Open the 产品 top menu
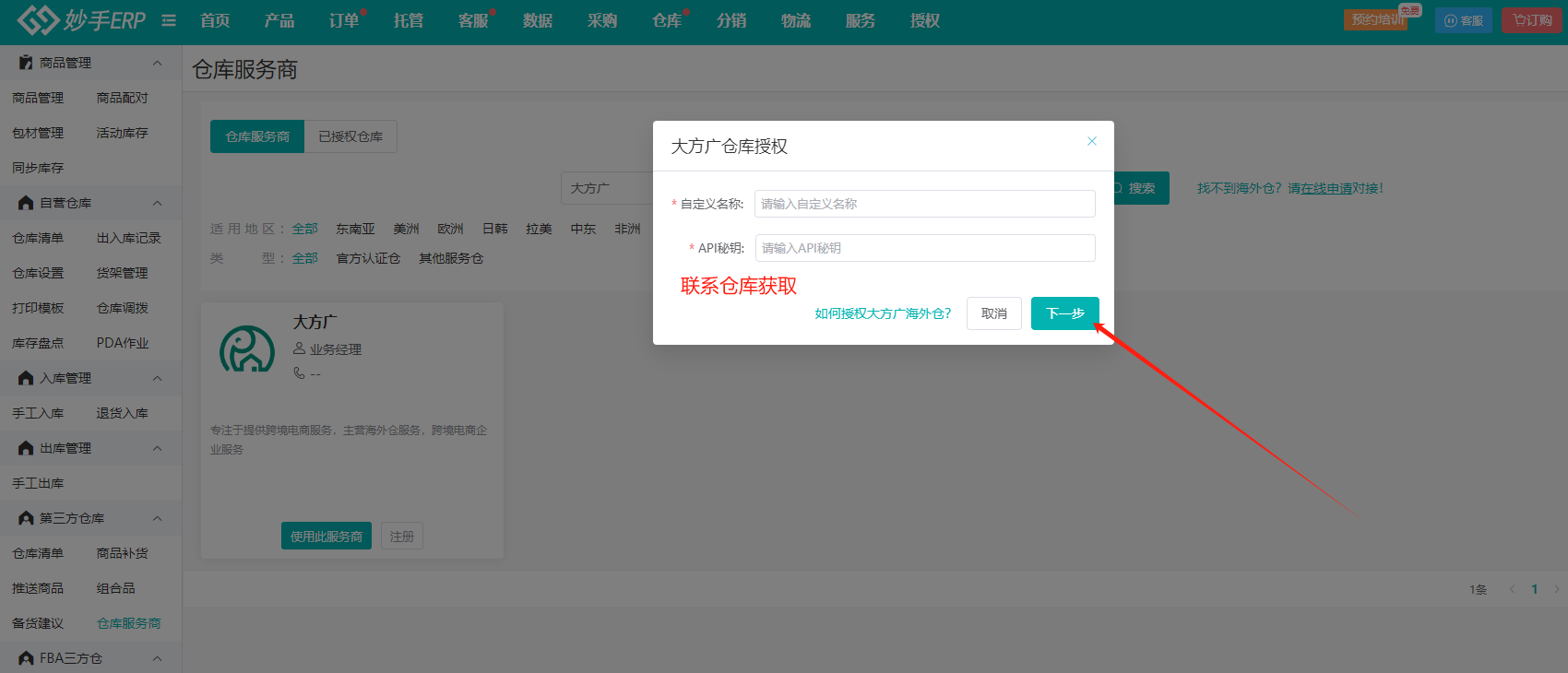 click(279, 20)
